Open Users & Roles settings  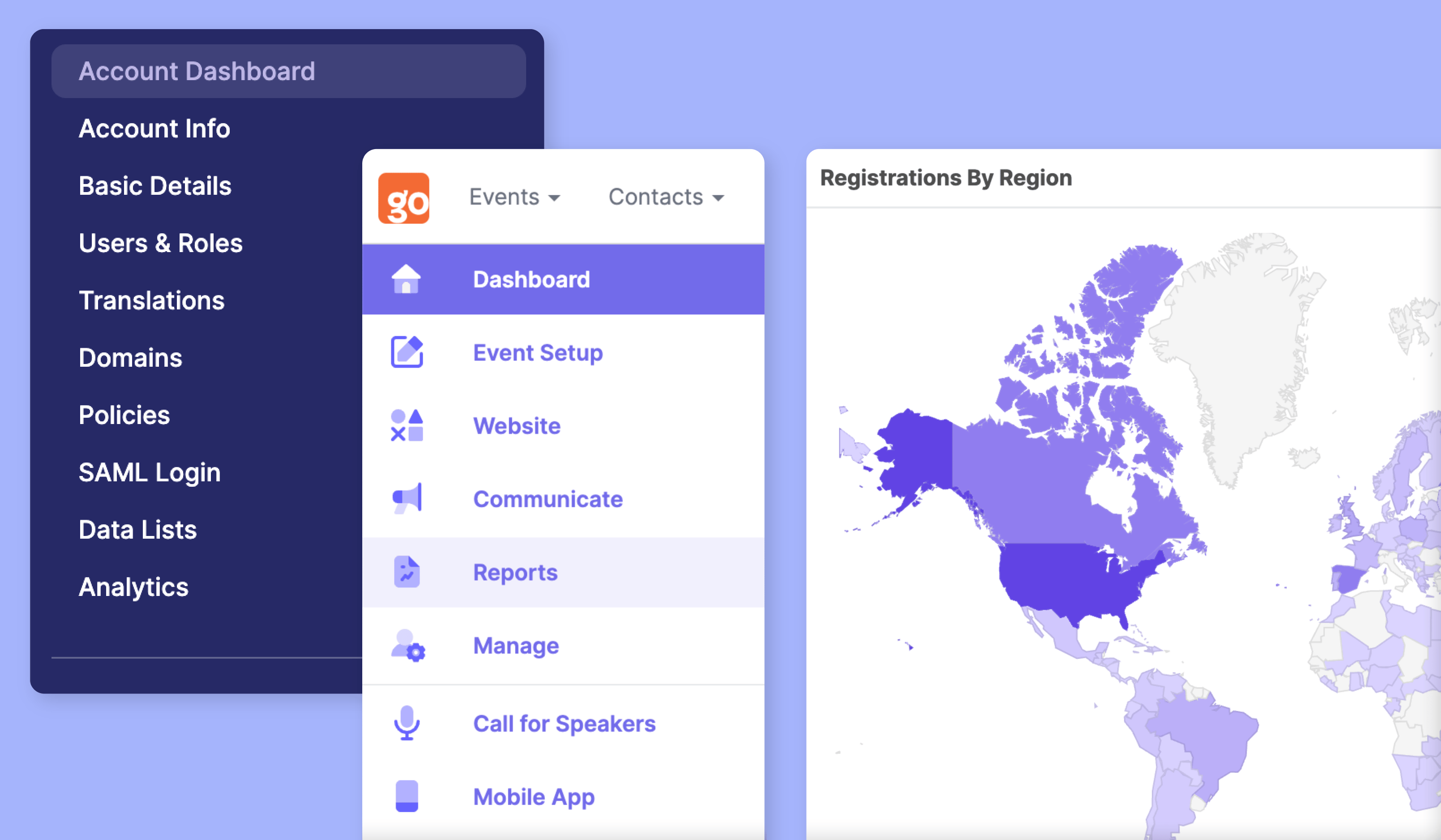161,243
